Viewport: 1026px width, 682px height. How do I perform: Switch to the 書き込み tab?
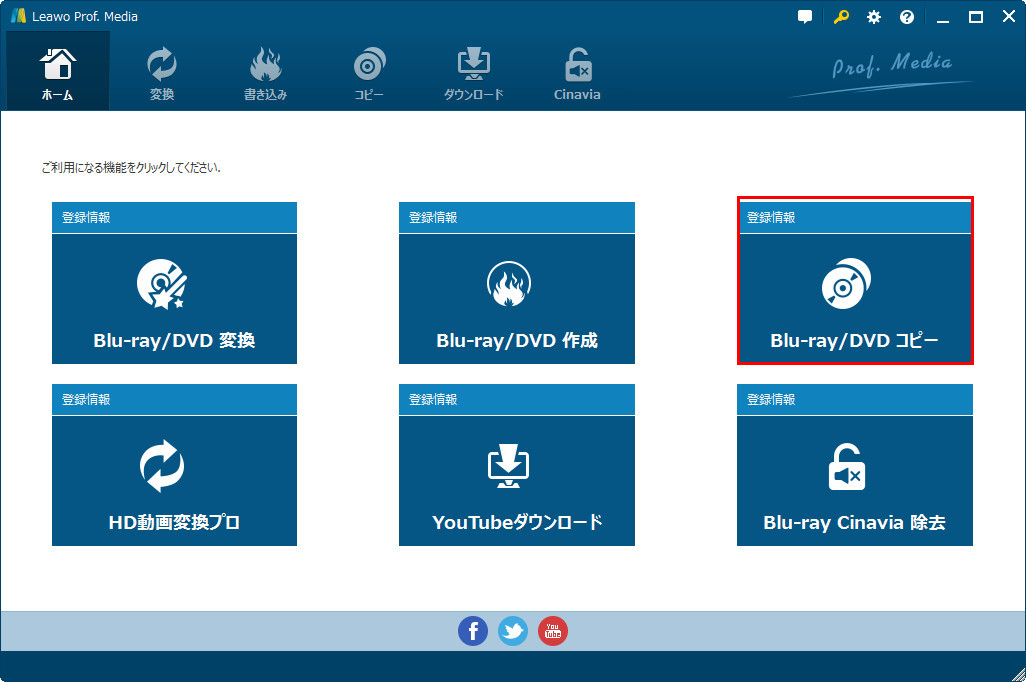[x=265, y=74]
